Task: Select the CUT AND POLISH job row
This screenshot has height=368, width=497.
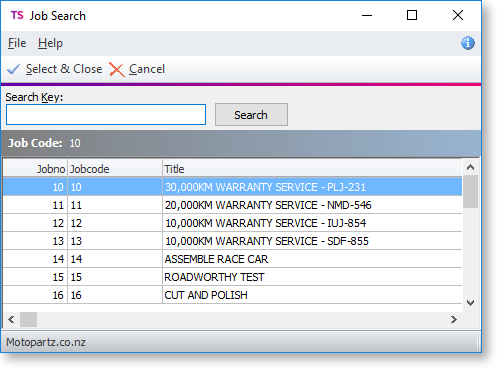Action: pyautogui.click(x=232, y=295)
